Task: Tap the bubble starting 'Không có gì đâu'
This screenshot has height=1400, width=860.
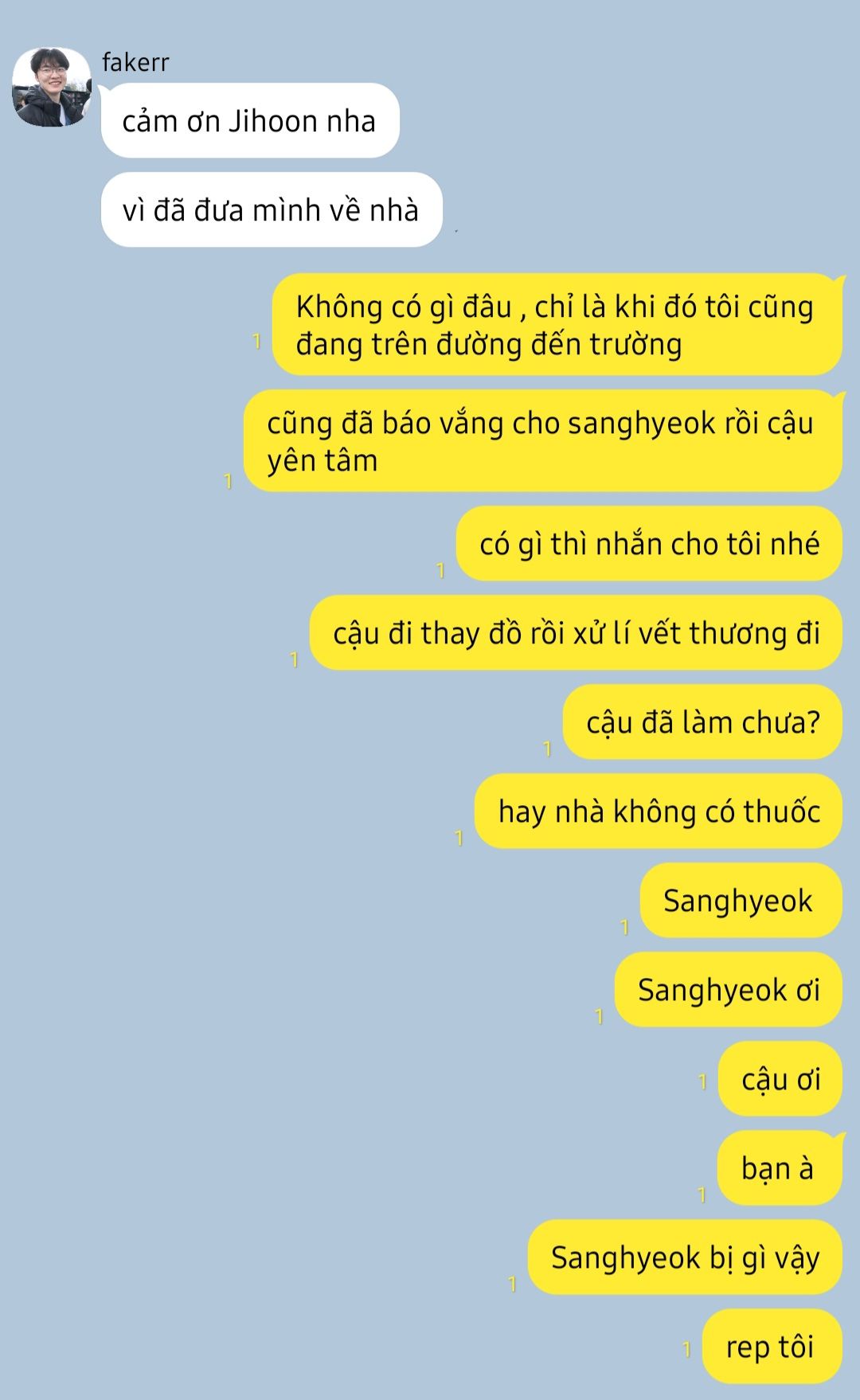Action: (557, 325)
